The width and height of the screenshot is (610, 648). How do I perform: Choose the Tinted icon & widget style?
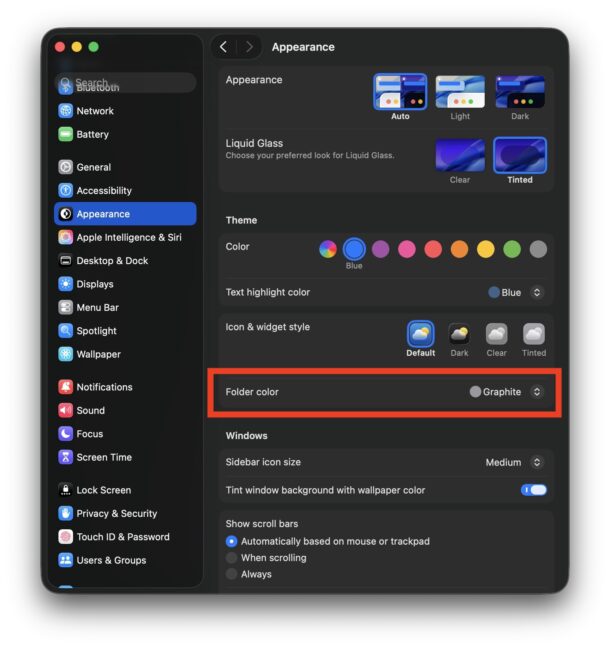[534, 335]
